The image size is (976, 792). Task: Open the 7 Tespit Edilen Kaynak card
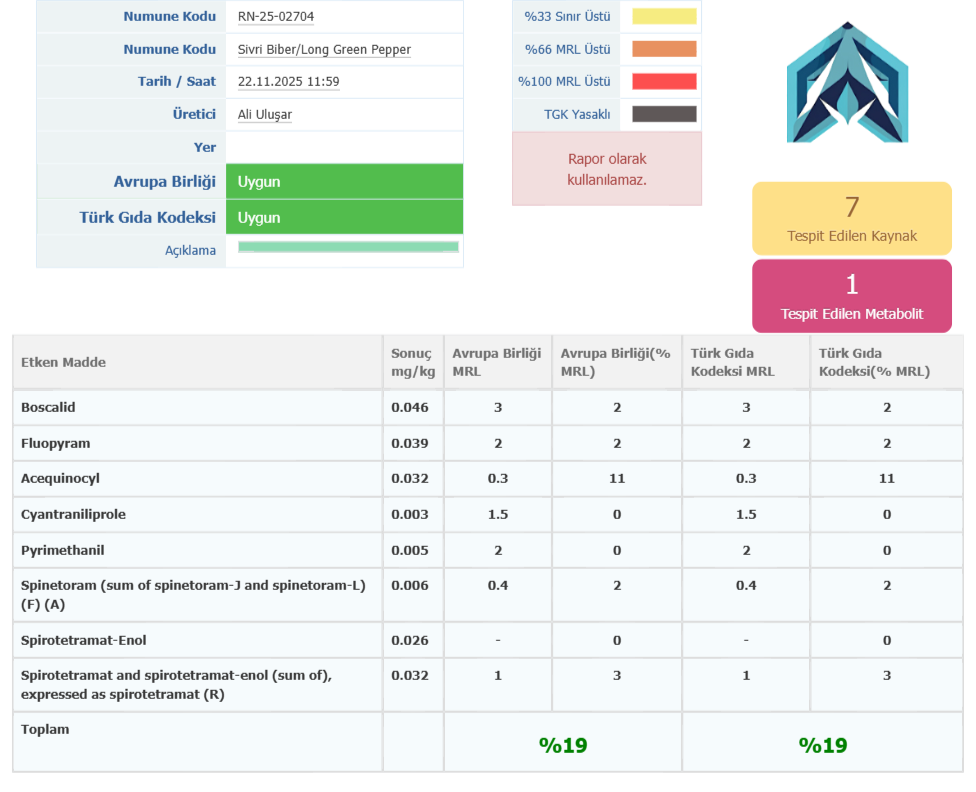pos(851,219)
